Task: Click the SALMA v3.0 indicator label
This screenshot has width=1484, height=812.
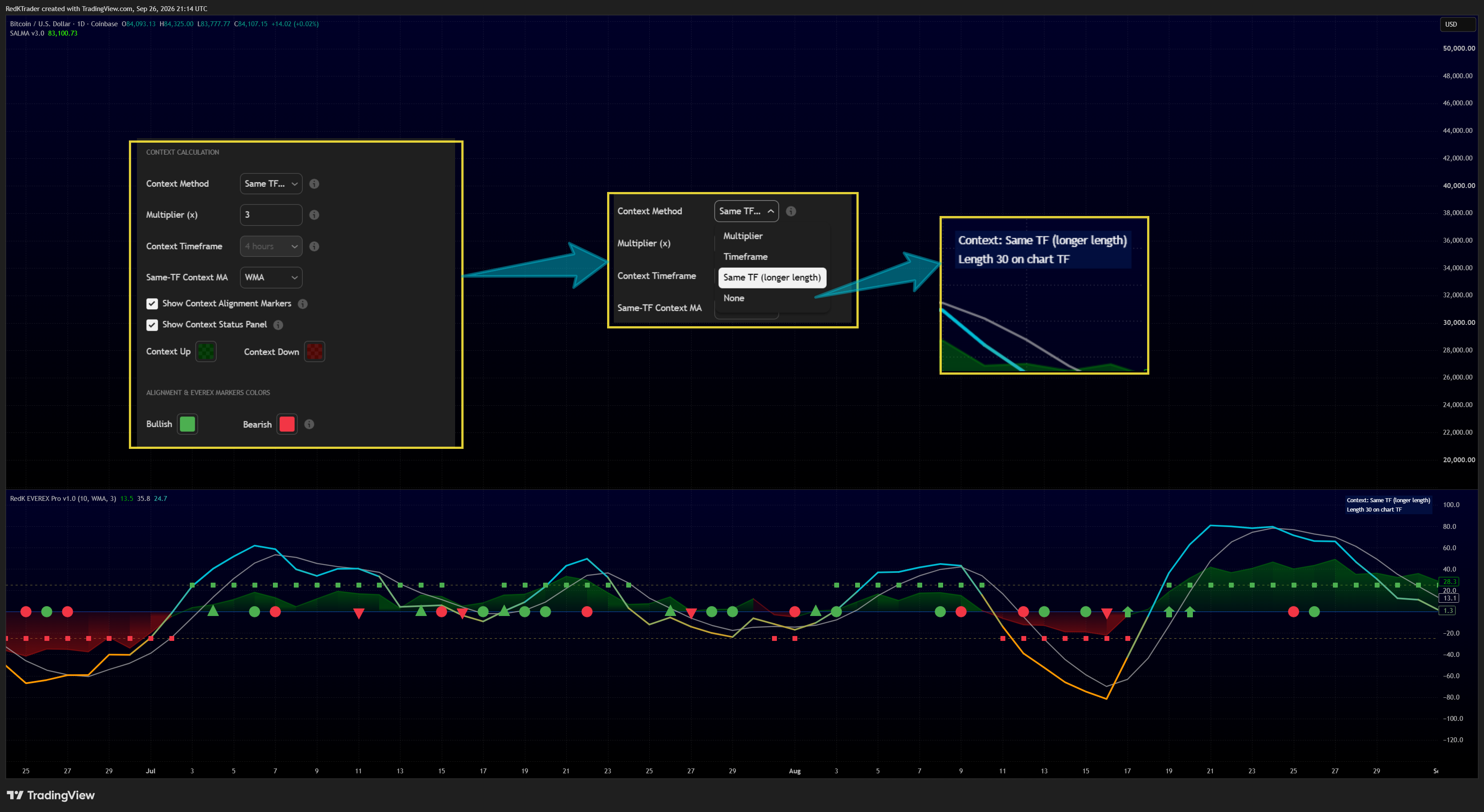Action: tap(27, 33)
